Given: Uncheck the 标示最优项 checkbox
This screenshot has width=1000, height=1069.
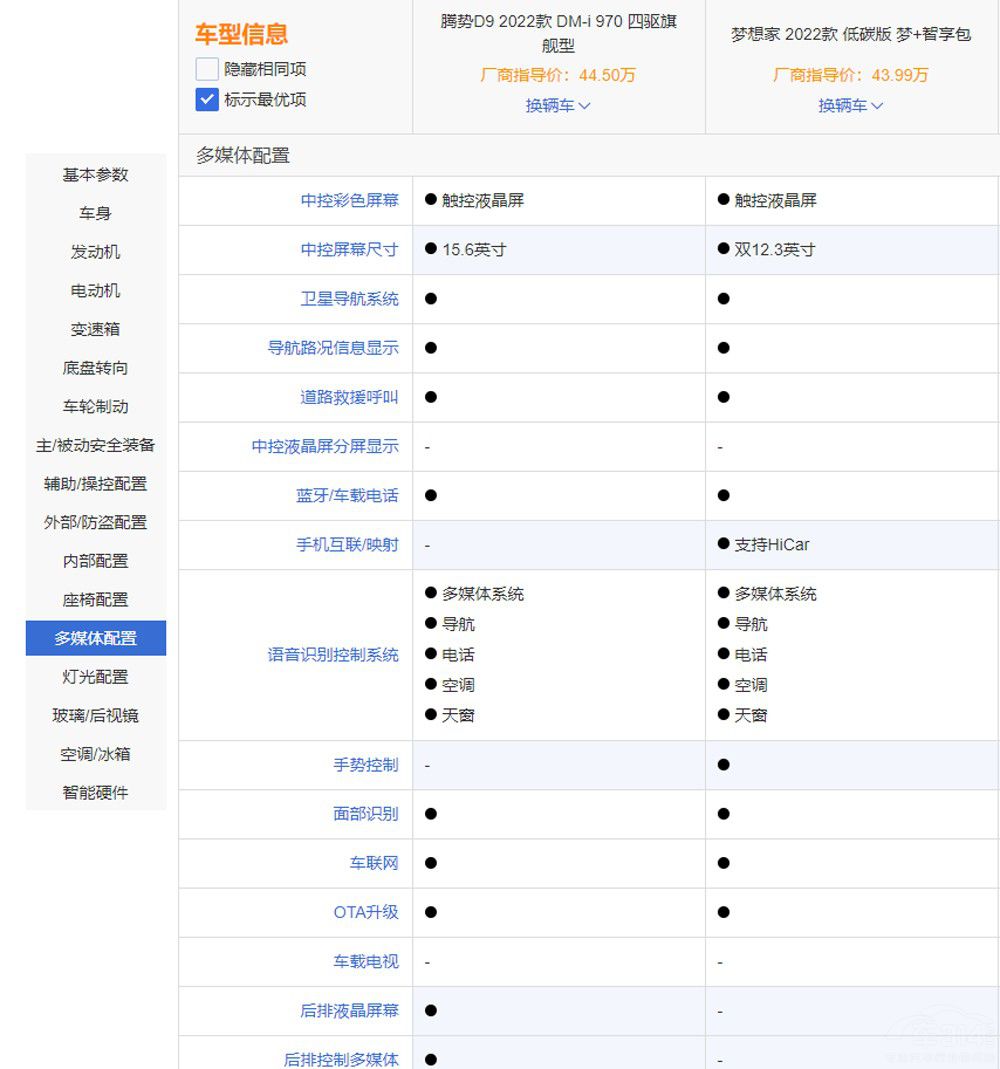Looking at the screenshot, I should coord(207,99).
